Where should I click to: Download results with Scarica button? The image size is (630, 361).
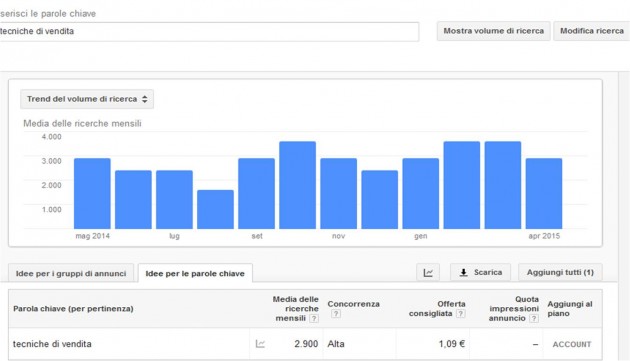(481, 273)
